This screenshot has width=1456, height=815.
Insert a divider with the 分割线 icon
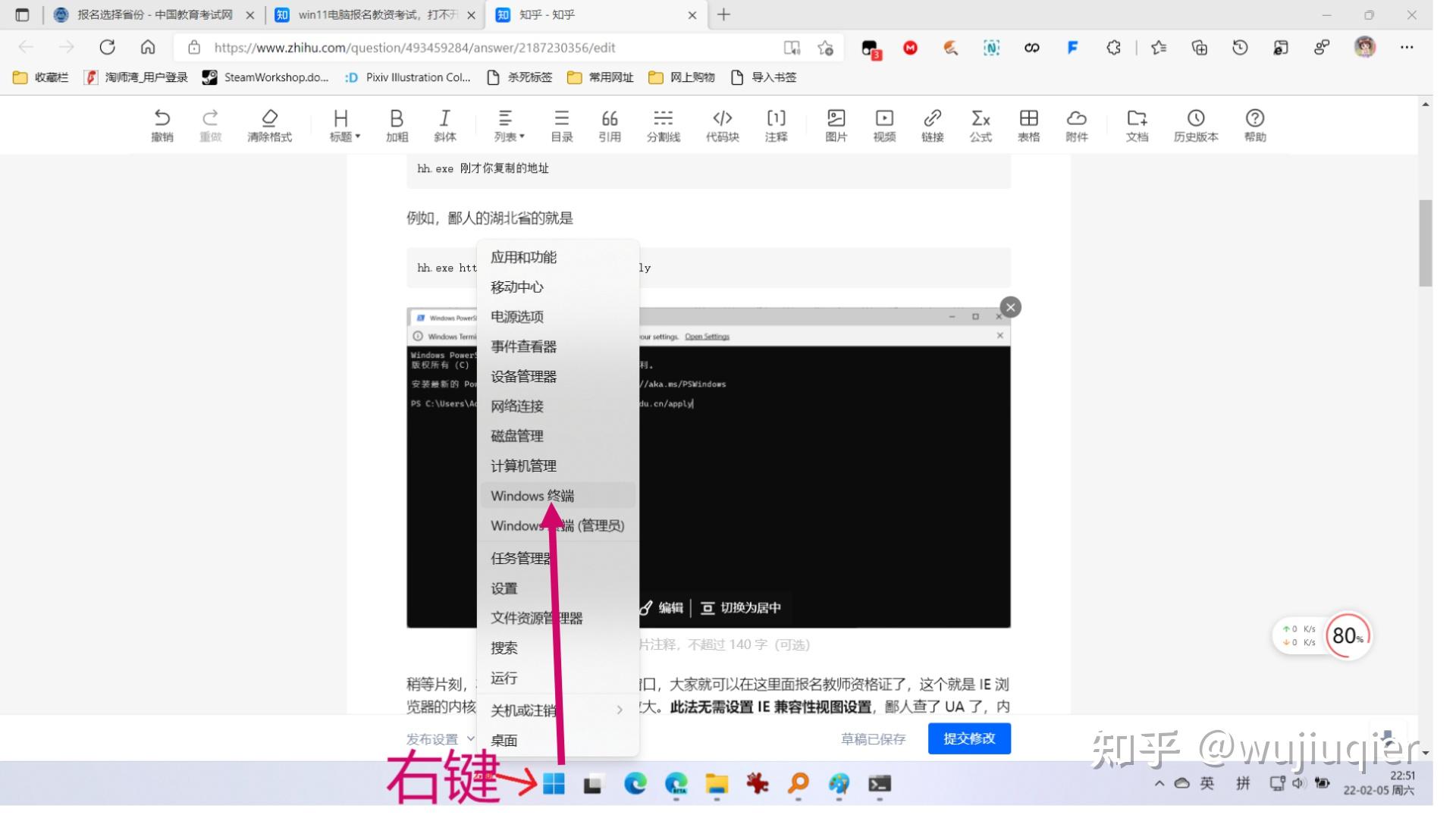click(x=663, y=125)
